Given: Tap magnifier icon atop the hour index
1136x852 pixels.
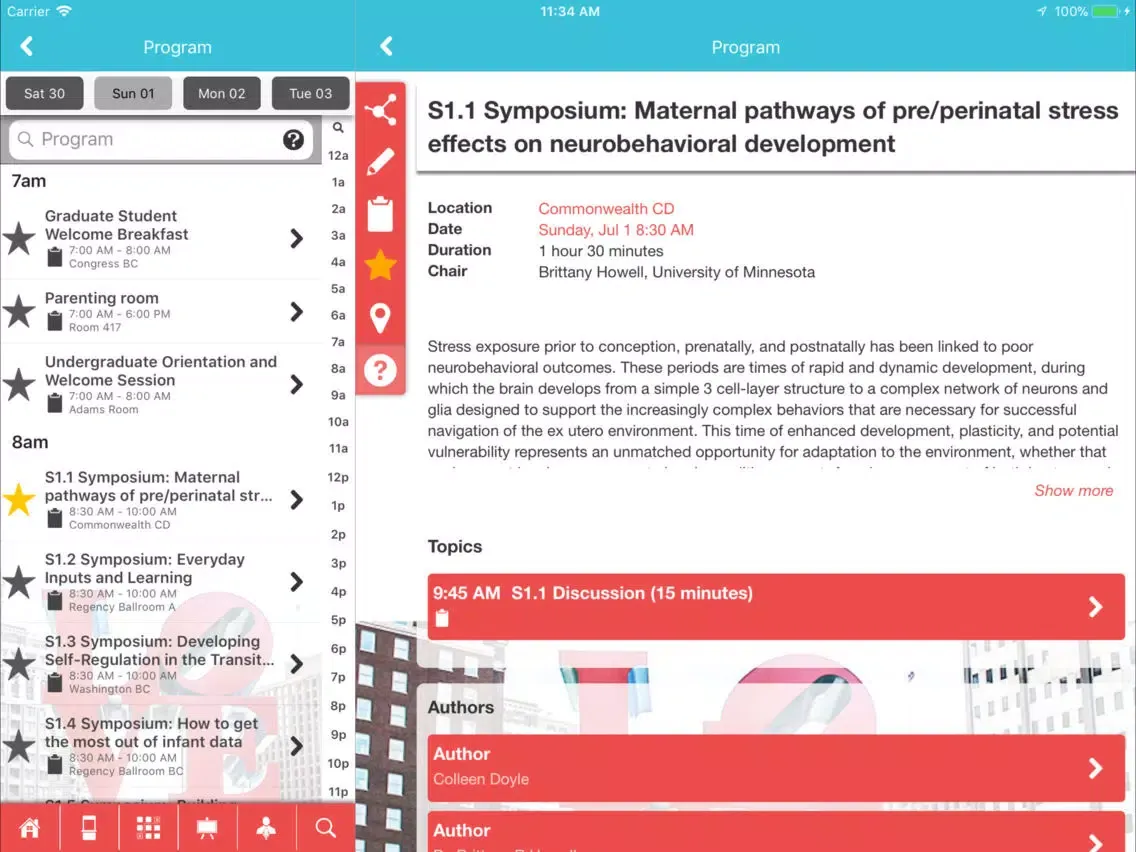Looking at the screenshot, I should point(338,128).
